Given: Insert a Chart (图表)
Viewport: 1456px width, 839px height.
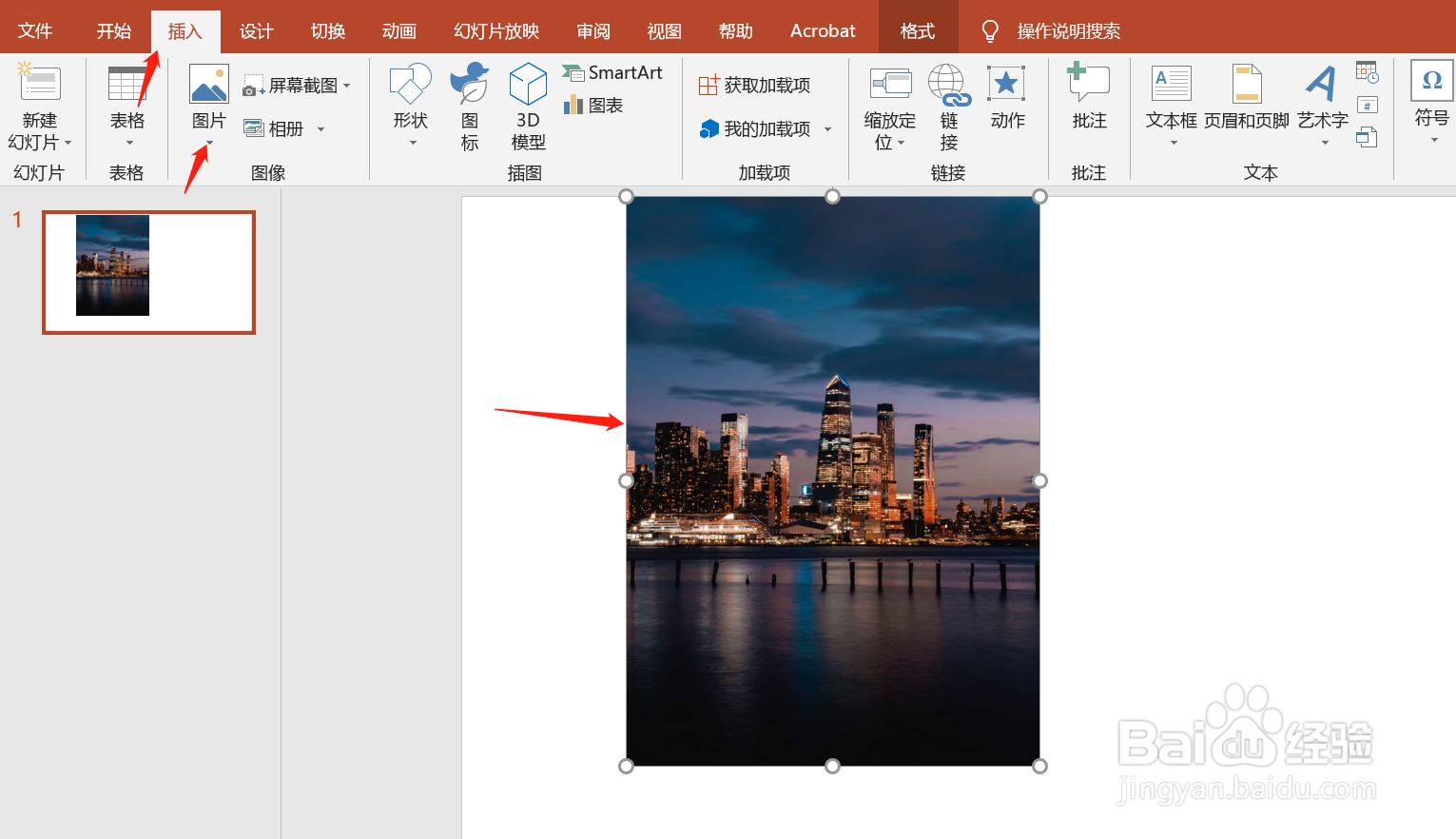Looking at the screenshot, I should [x=593, y=105].
